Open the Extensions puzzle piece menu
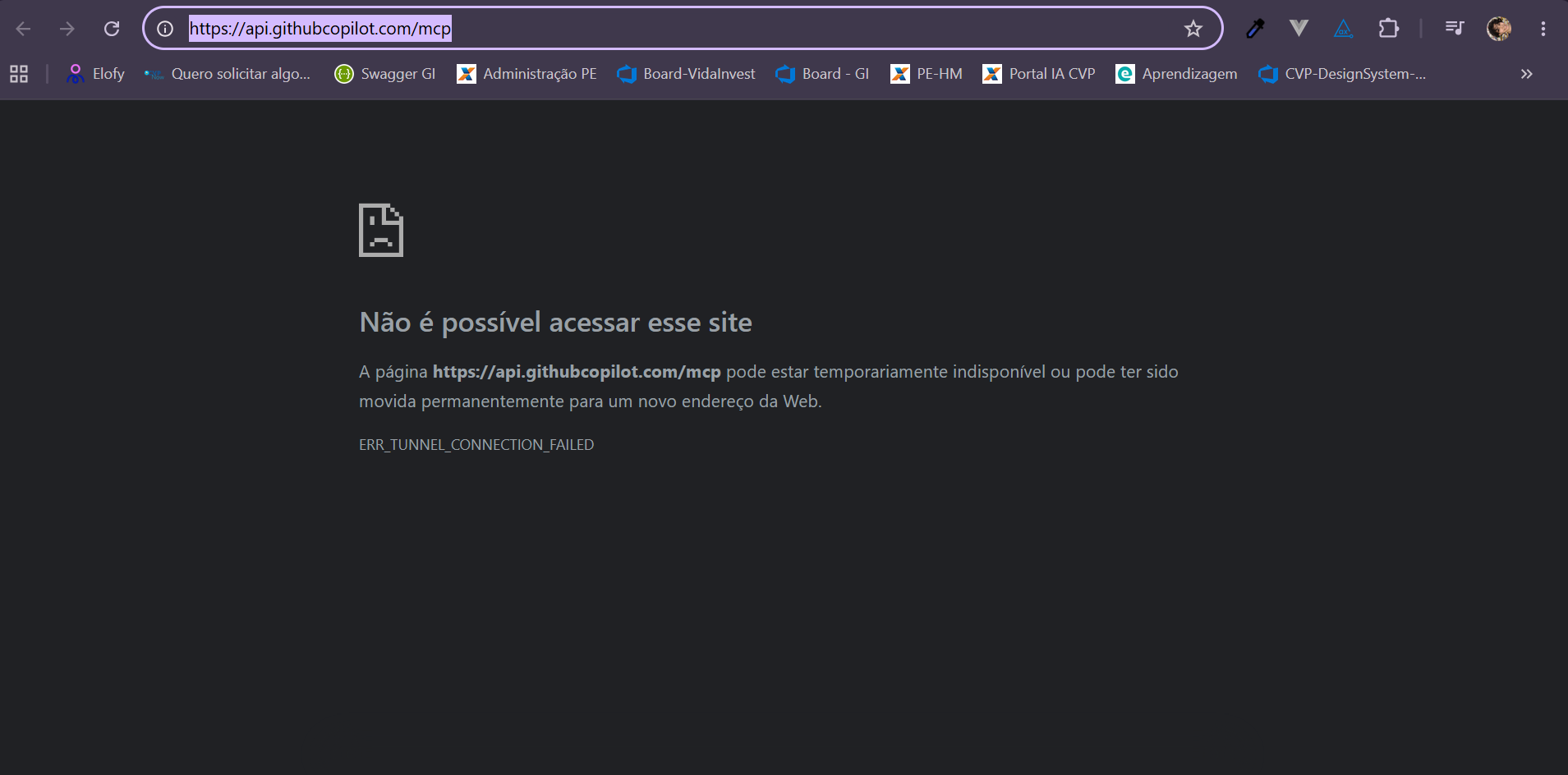This screenshot has height=775, width=1568. (x=1388, y=29)
